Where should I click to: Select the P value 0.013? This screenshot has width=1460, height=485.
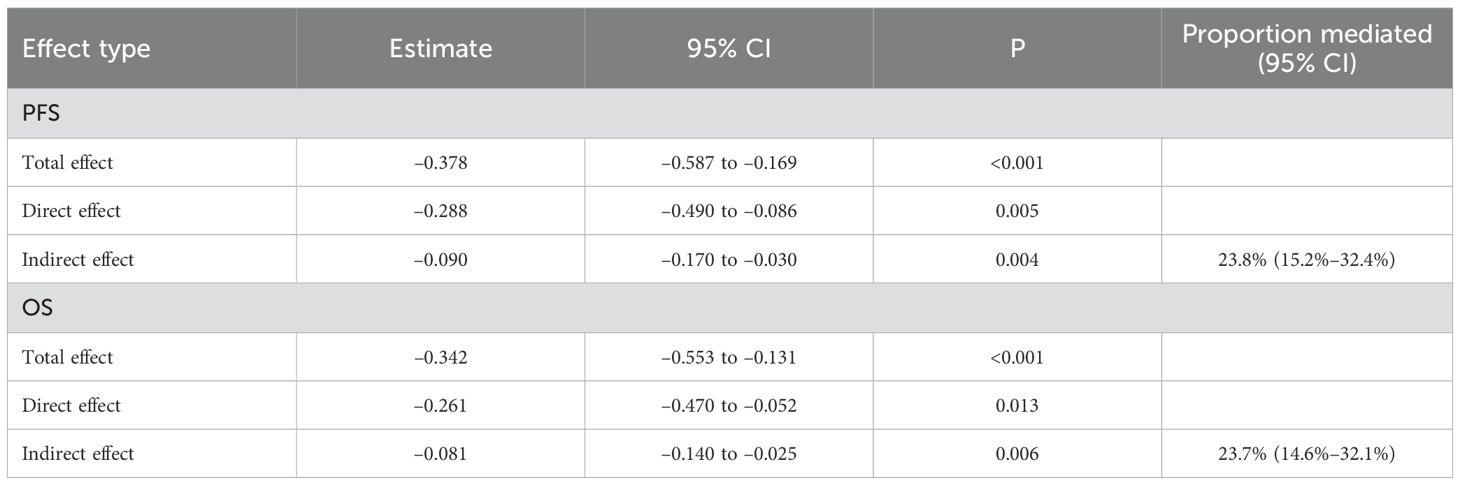point(1017,405)
